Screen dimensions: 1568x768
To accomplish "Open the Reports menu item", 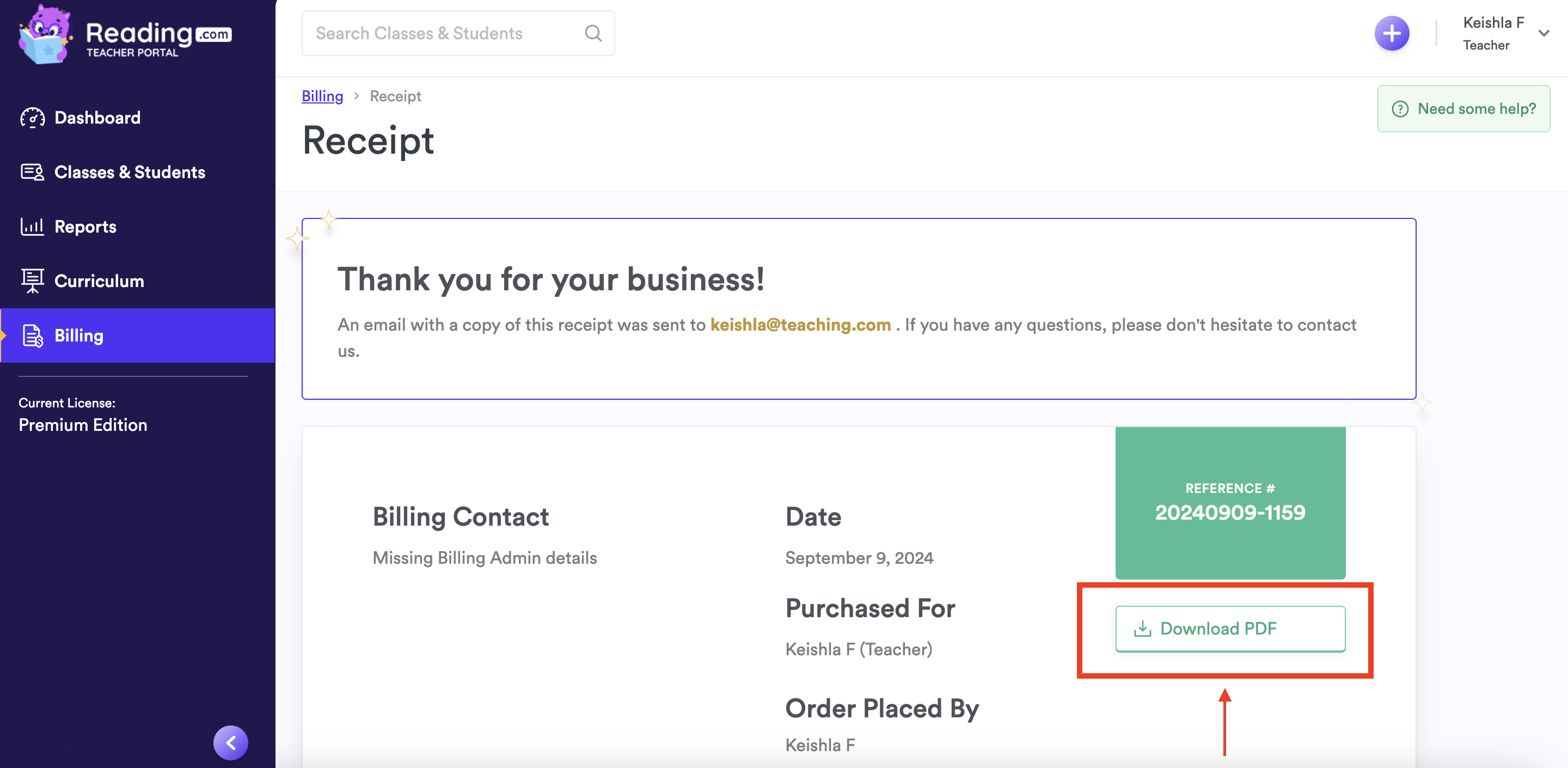I will pos(85,227).
